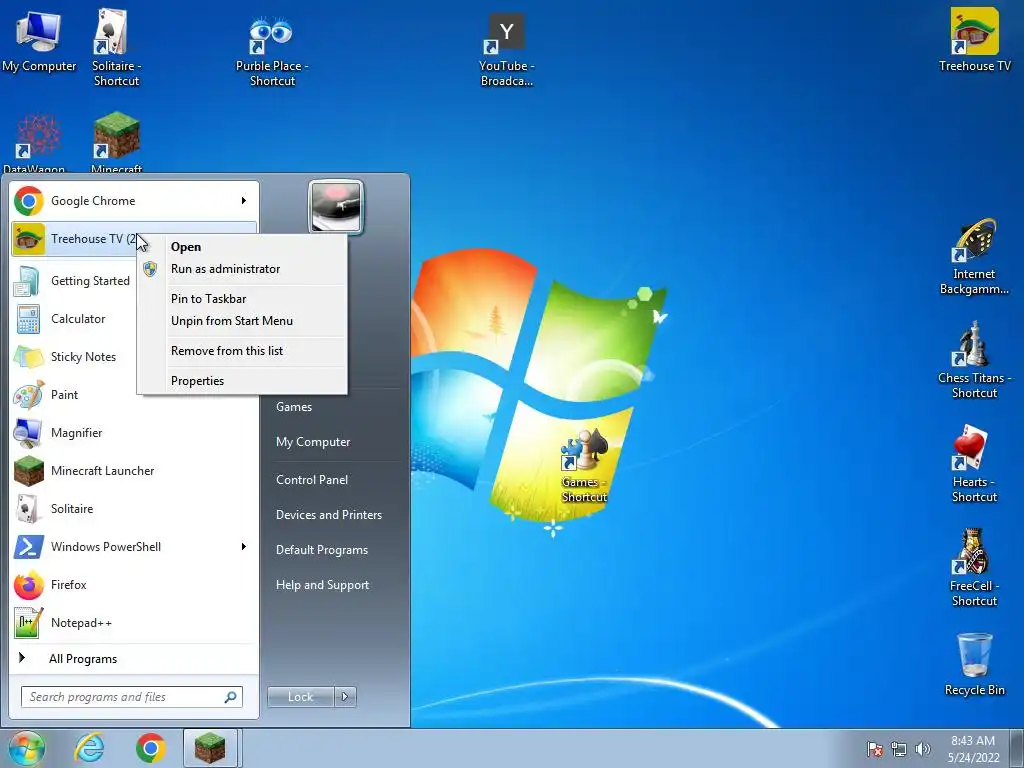Open the taskbar clock and date
Viewport: 1024px width, 768px height.
[x=973, y=749]
